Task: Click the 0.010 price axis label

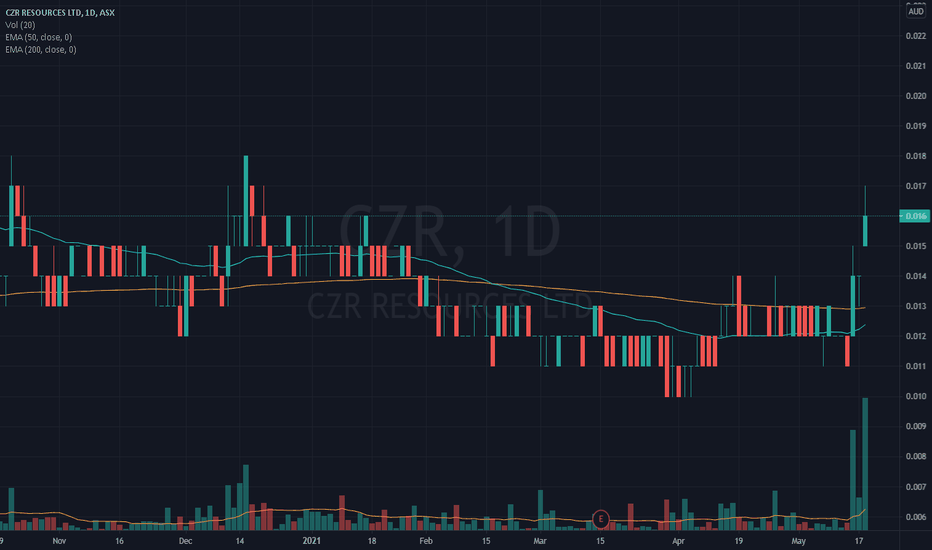Action: tap(915, 396)
